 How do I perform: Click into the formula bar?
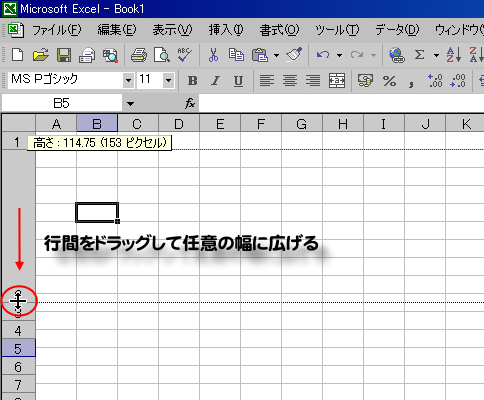pyautogui.click(x=341, y=103)
